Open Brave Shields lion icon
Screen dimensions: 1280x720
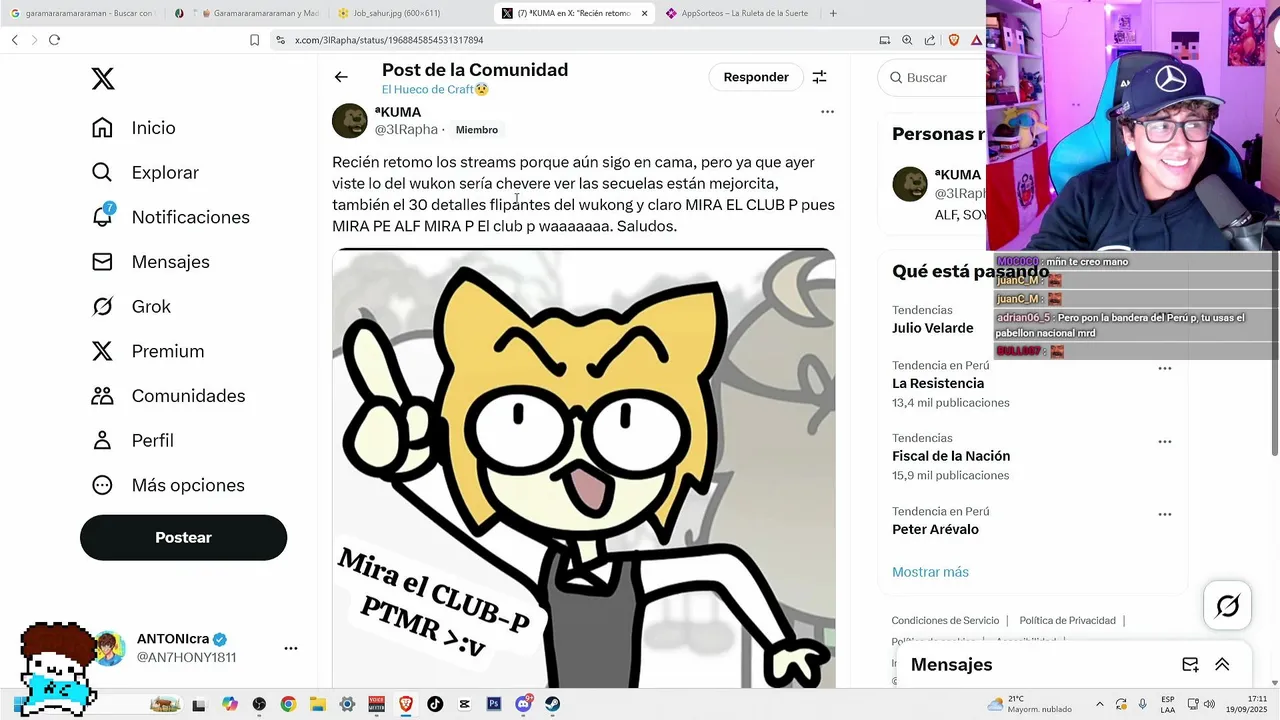[953, 40]
